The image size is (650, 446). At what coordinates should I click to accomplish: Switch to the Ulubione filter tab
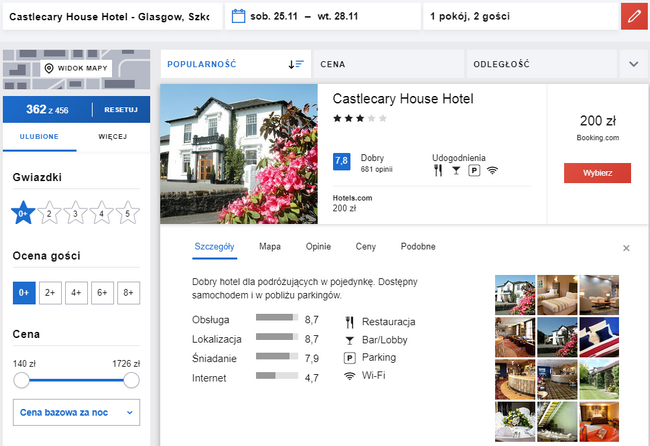tap(39, 137)
